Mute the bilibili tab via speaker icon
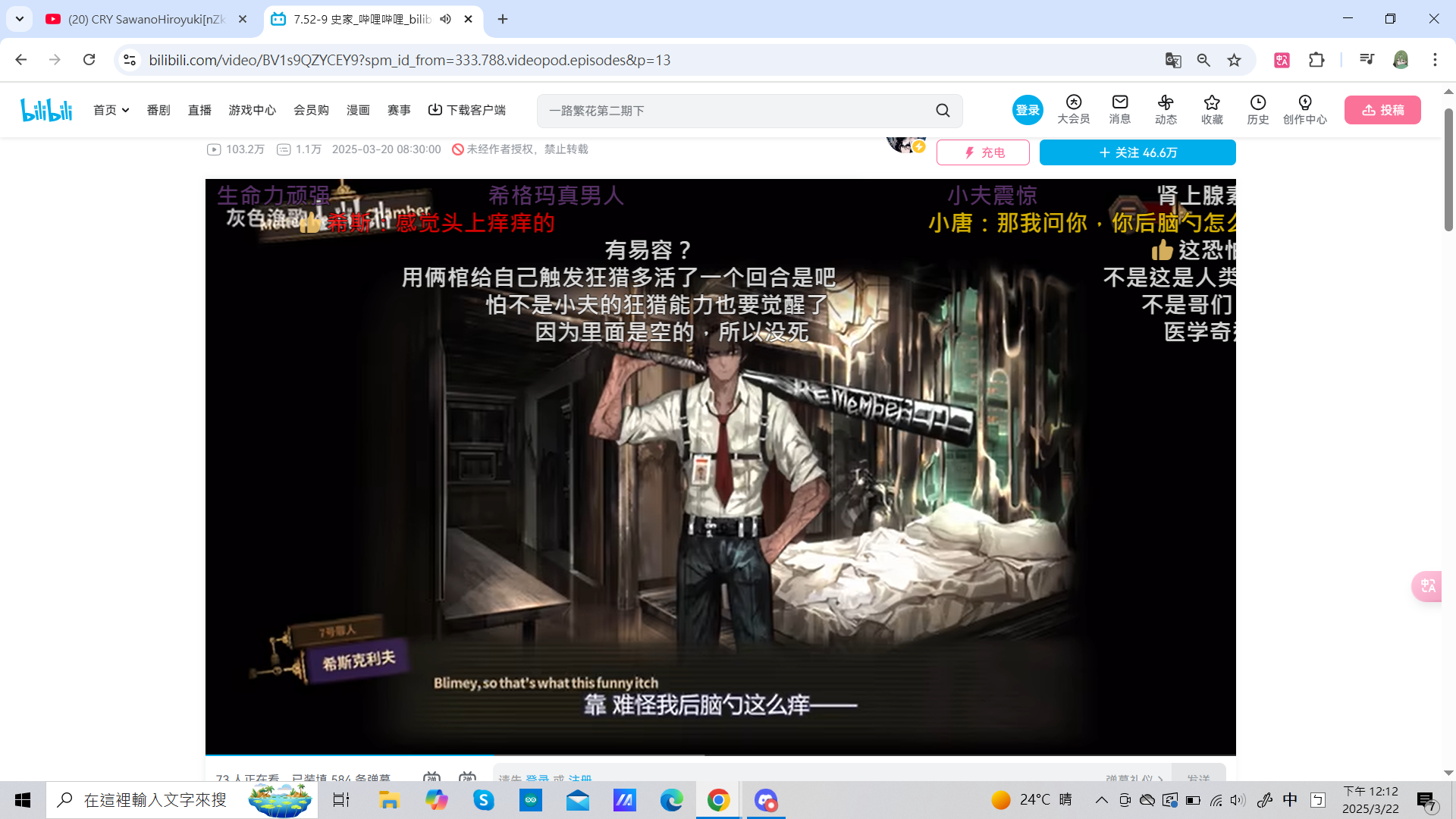Screen dimensions: 1456x819 coord(446,19)
